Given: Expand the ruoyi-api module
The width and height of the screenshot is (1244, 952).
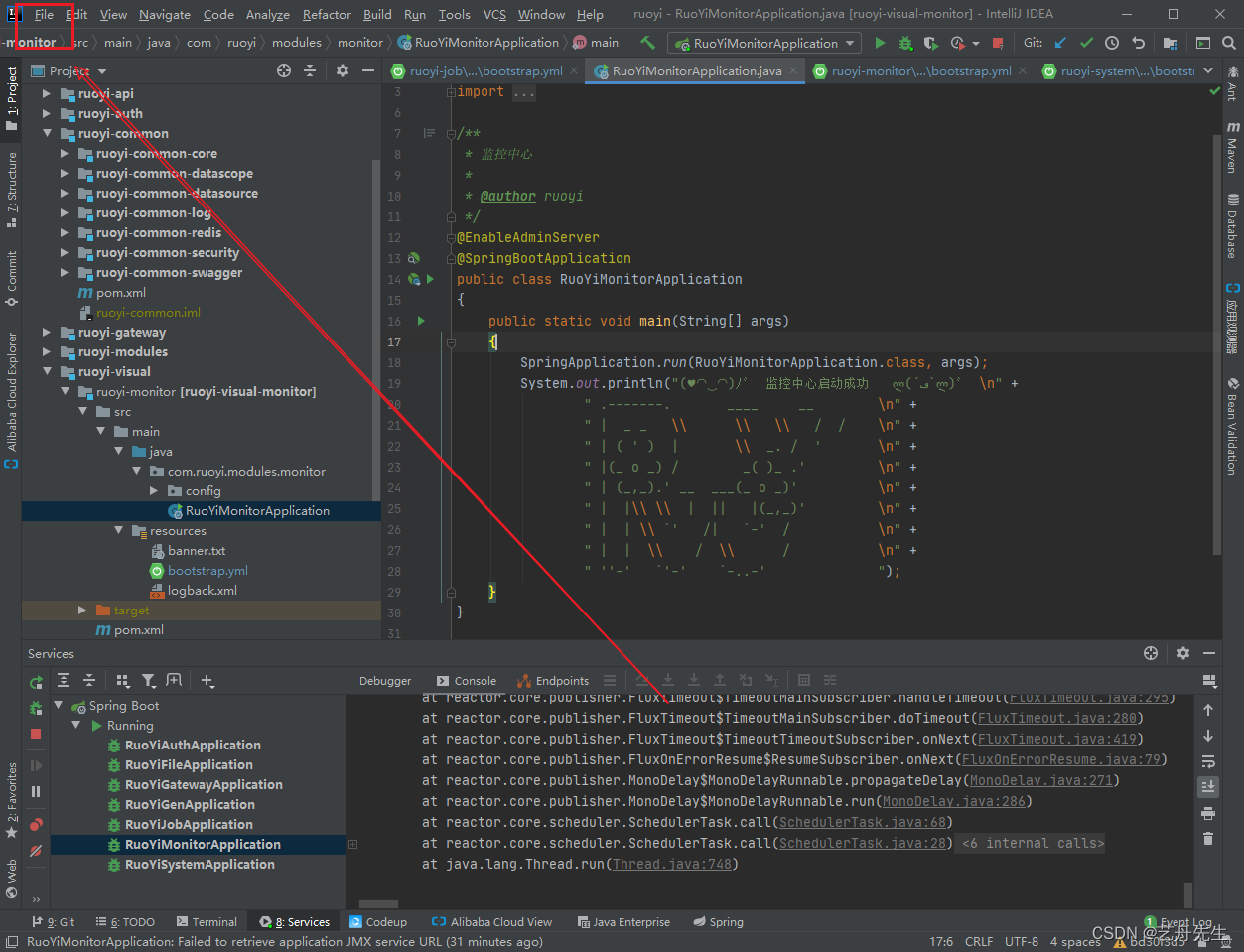Looking at the screenshot, I should coord(47,93).
